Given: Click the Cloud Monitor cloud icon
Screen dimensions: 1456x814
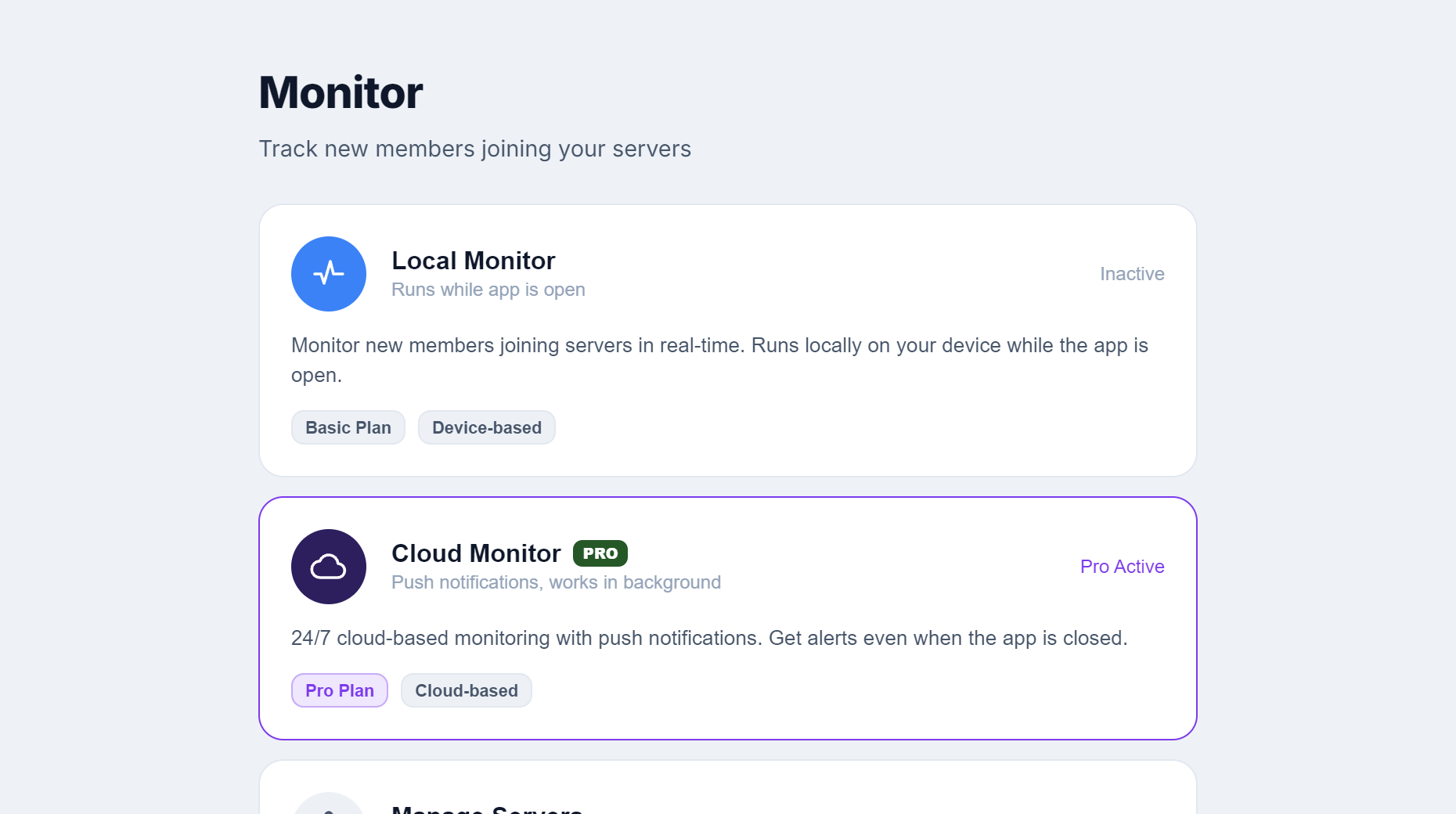Looking at the screenshot, I should (329, 567).
